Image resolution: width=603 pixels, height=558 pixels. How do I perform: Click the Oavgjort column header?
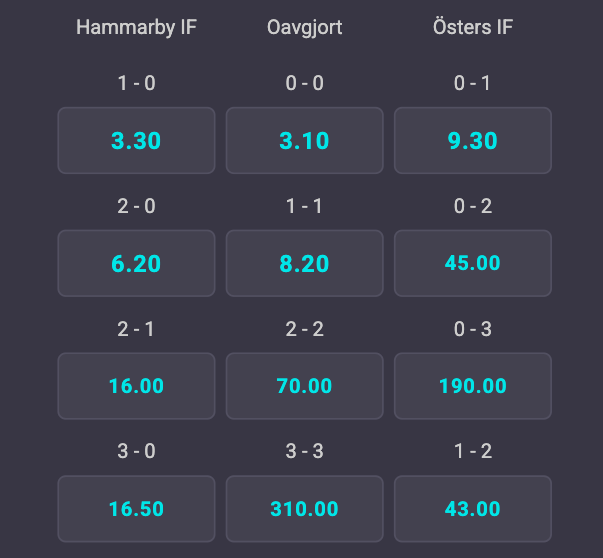coord(304,27)
